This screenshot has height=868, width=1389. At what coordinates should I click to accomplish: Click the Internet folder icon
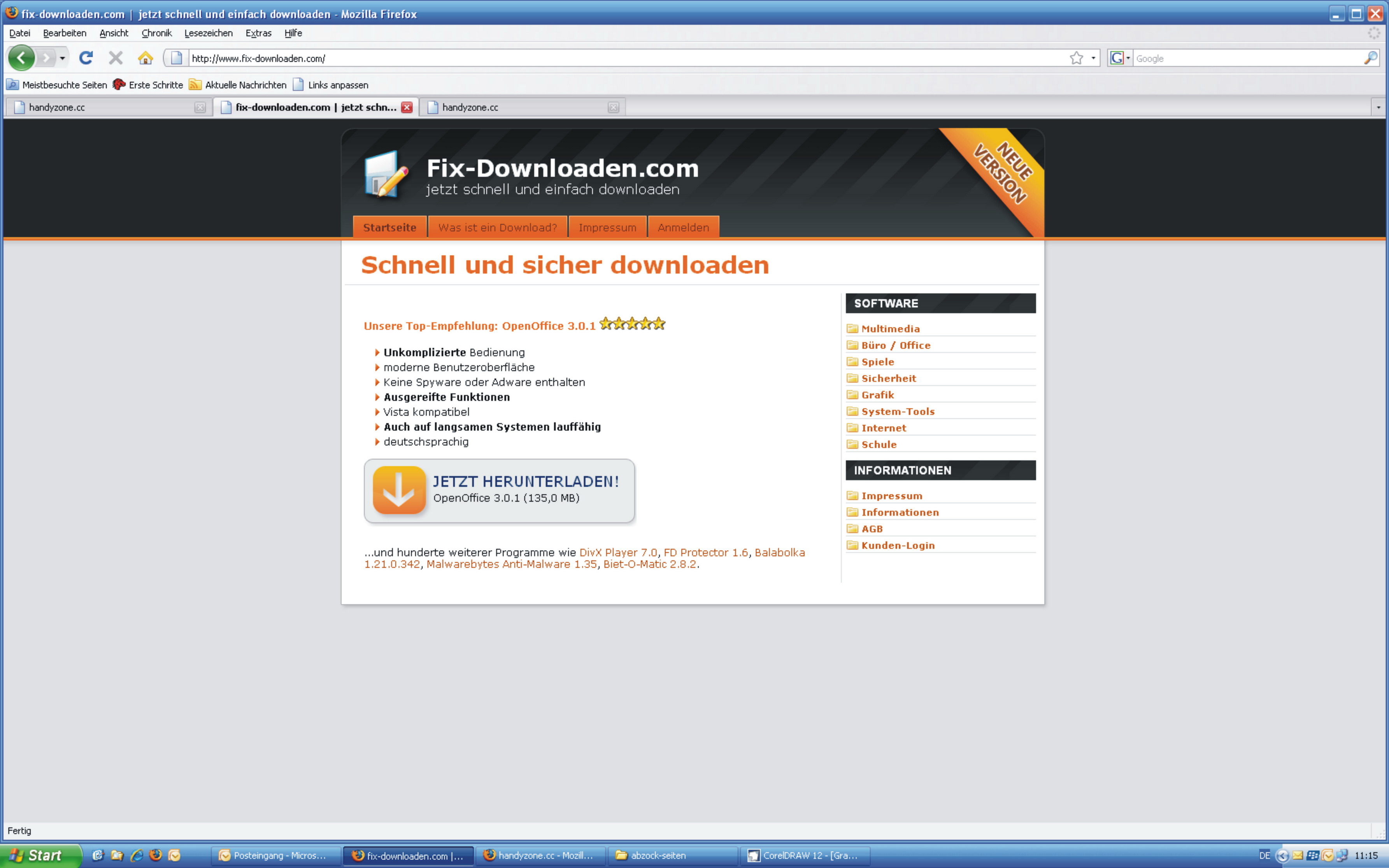coord(852,428)
